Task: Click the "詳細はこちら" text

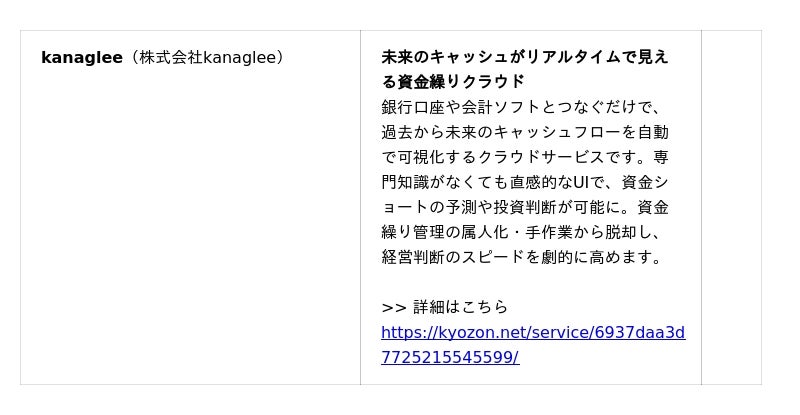Action: tap(460, 307)
